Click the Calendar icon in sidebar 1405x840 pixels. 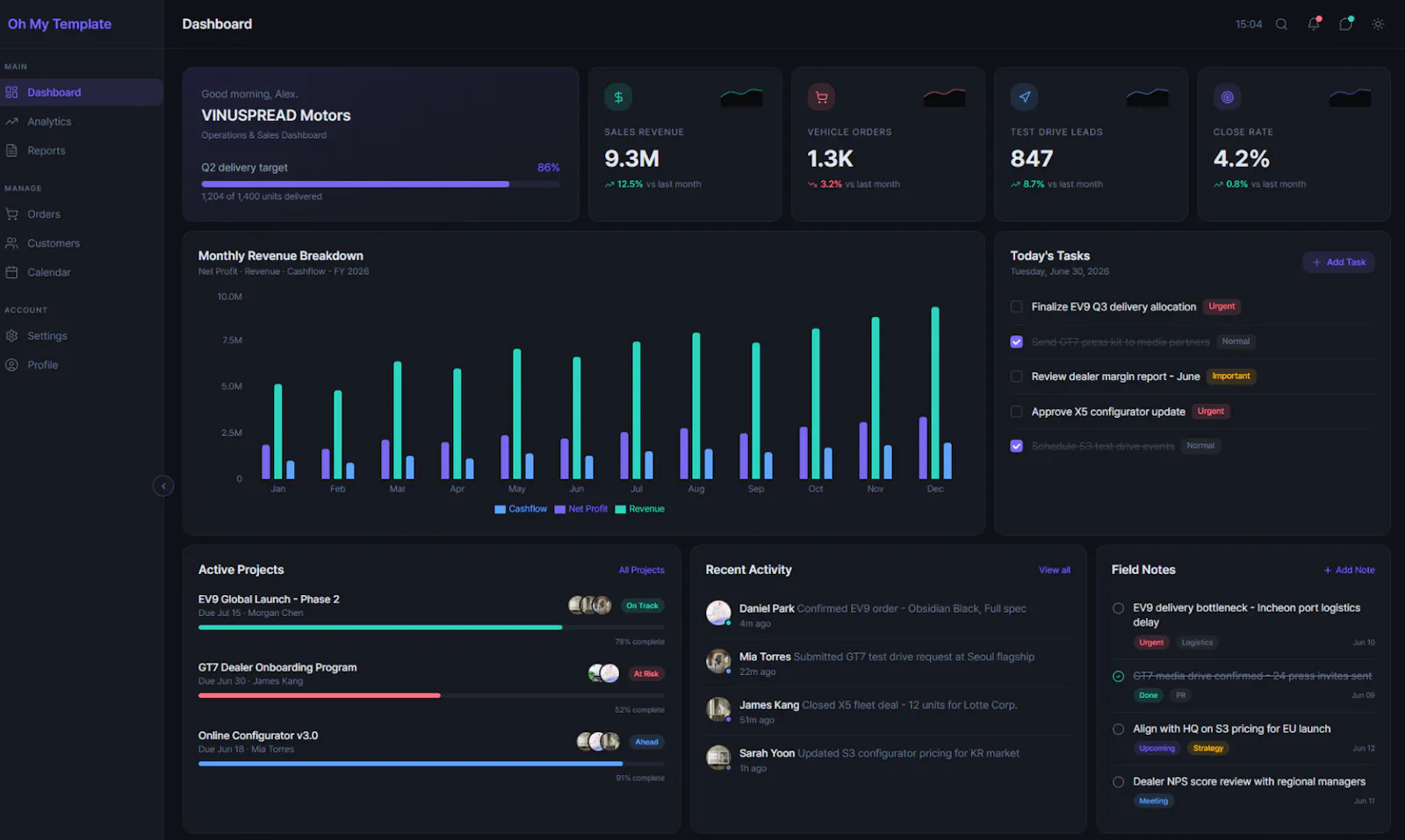tap(11, 272)
